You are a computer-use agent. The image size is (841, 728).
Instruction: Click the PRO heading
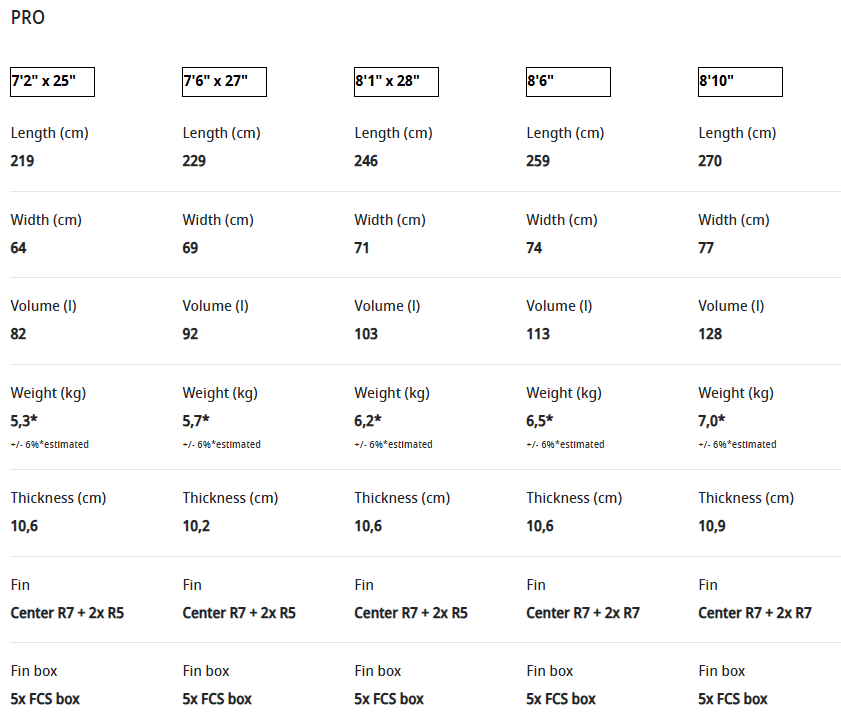[28, 18]
